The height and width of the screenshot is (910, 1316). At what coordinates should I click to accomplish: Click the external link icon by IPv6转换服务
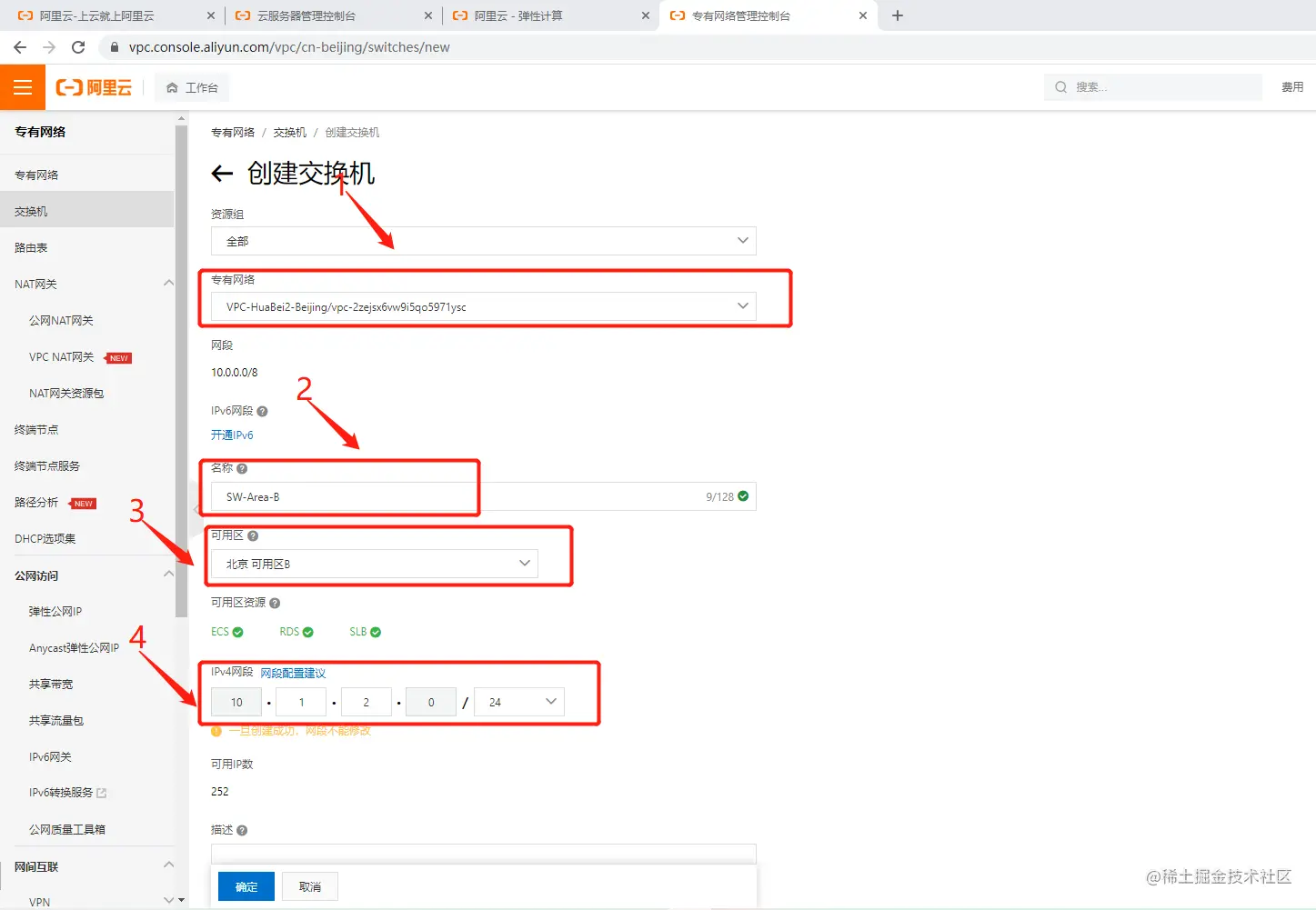tap(102, 794)
